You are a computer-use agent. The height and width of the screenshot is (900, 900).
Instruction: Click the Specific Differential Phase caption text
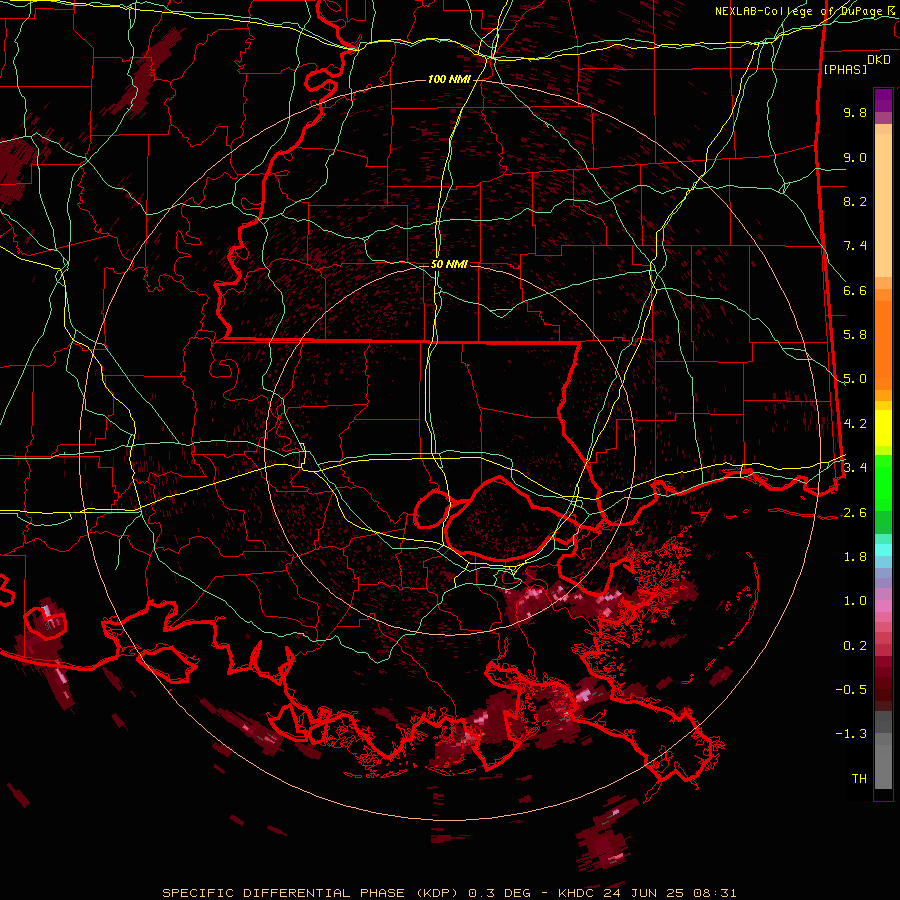click(449, 893)
